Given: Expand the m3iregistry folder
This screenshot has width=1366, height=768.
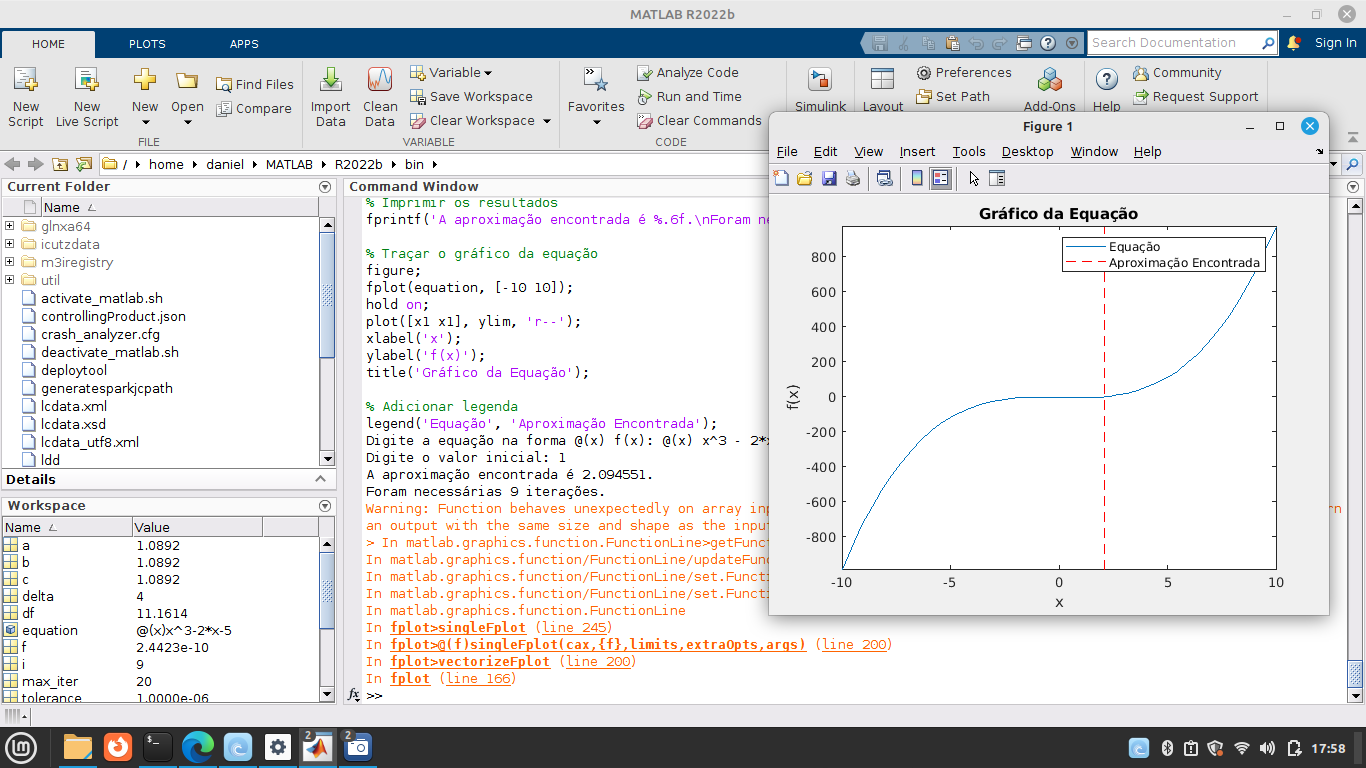Looking at the screenshot, I should tap(10, 262).
